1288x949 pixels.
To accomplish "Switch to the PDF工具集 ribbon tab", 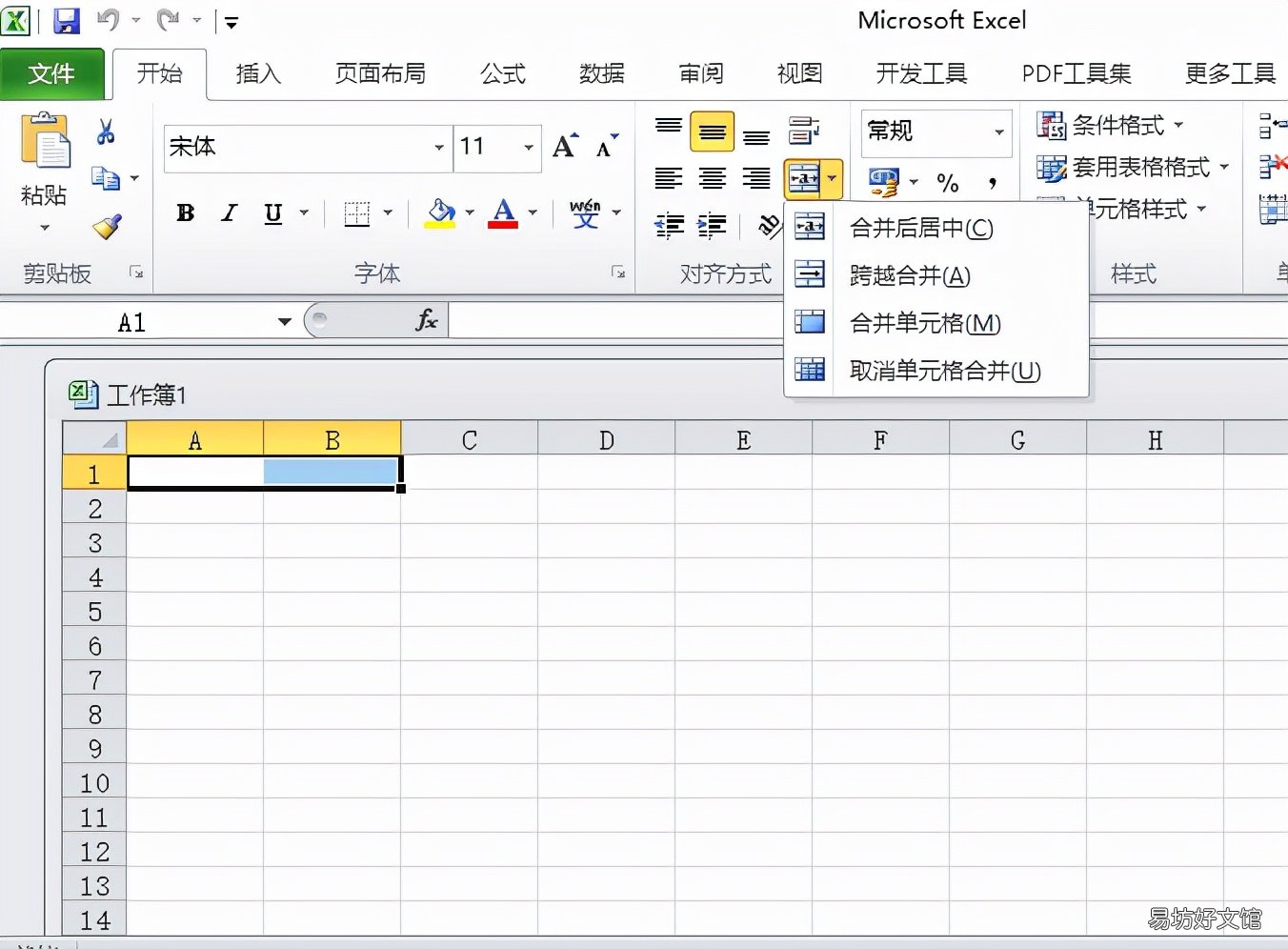I will coord(1077,73).
